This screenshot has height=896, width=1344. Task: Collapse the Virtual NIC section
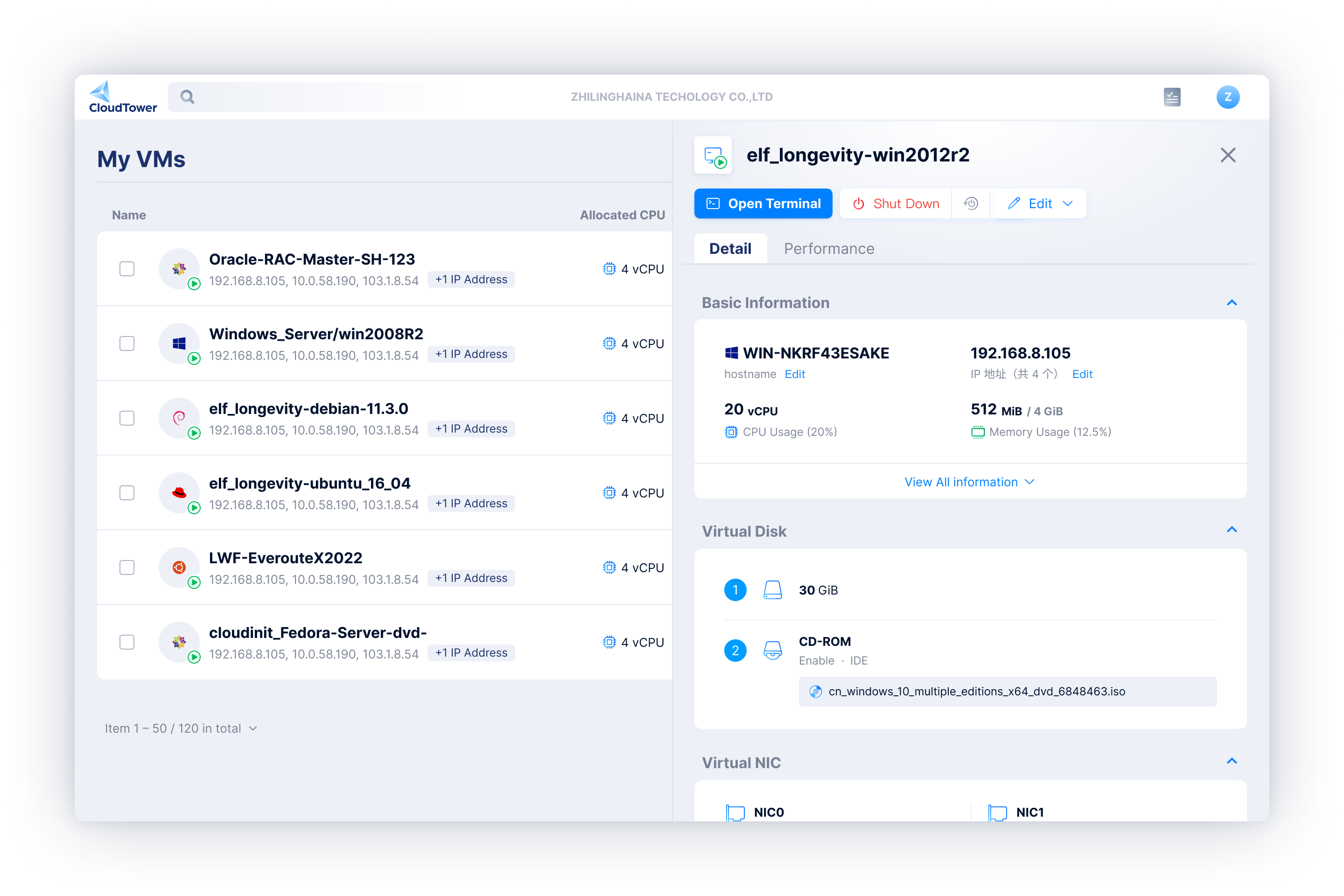tap(1232, 761)
